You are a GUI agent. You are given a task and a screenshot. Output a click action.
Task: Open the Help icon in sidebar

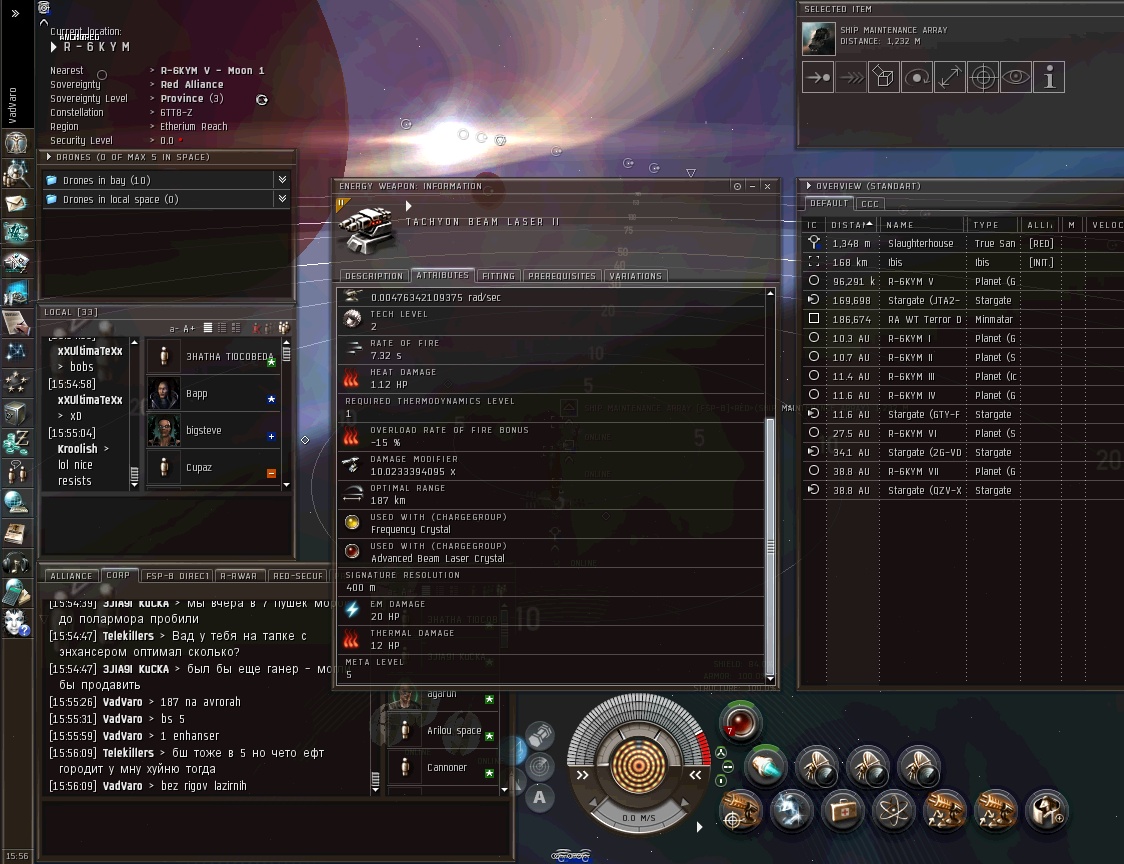coord(16,622)
